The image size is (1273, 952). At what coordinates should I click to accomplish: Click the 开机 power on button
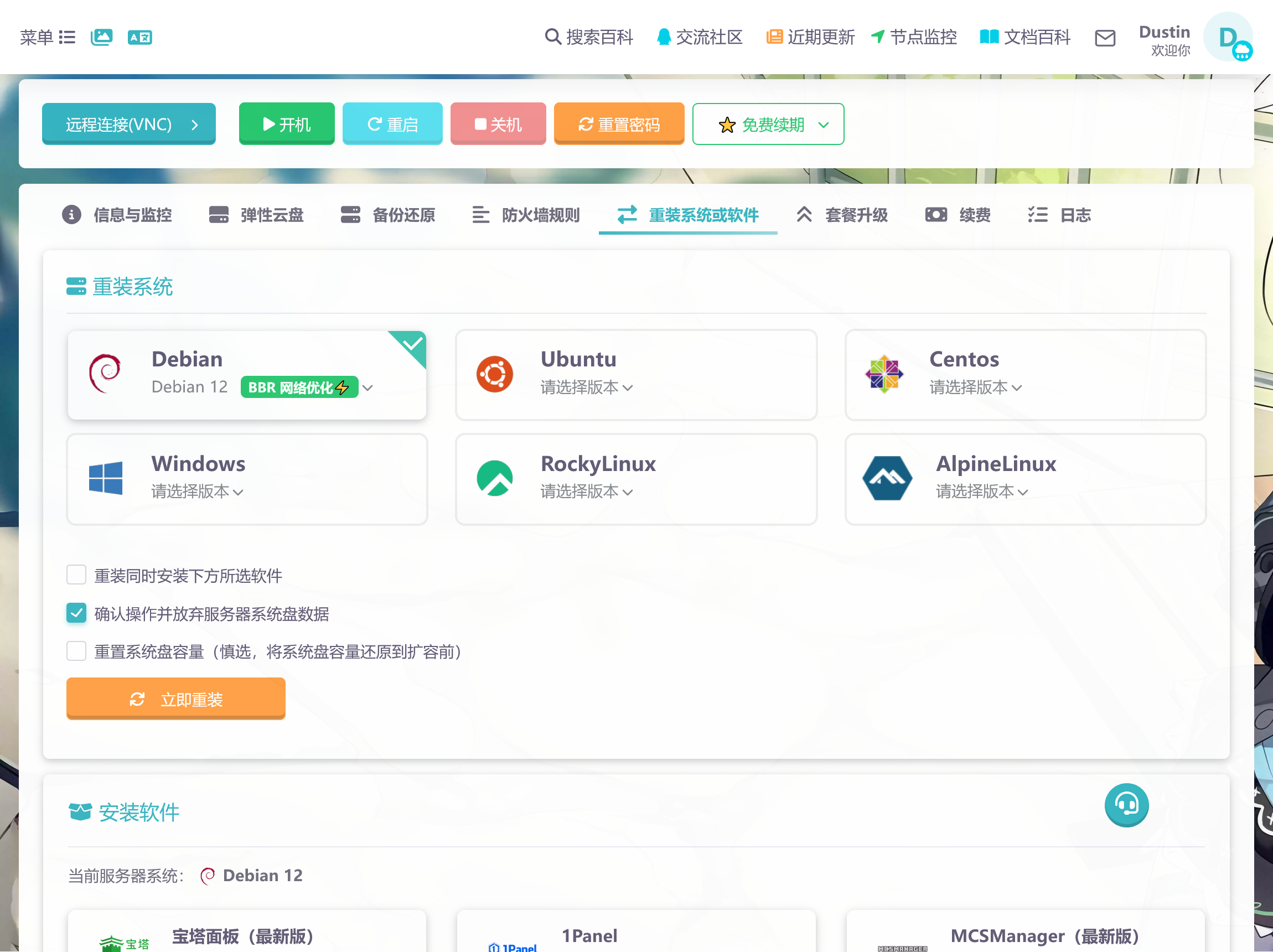287,125
